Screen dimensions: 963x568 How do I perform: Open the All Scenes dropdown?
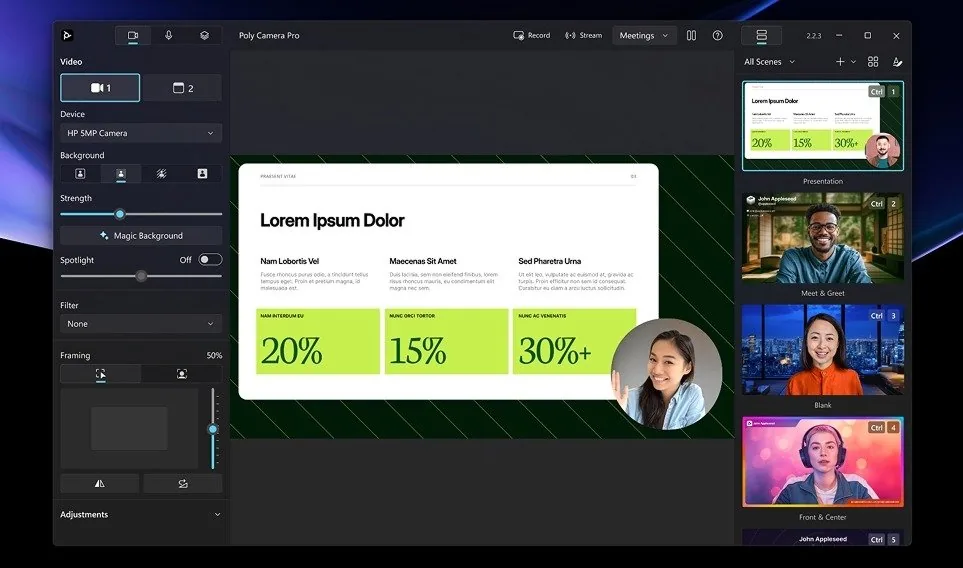[x=769, y=61]
